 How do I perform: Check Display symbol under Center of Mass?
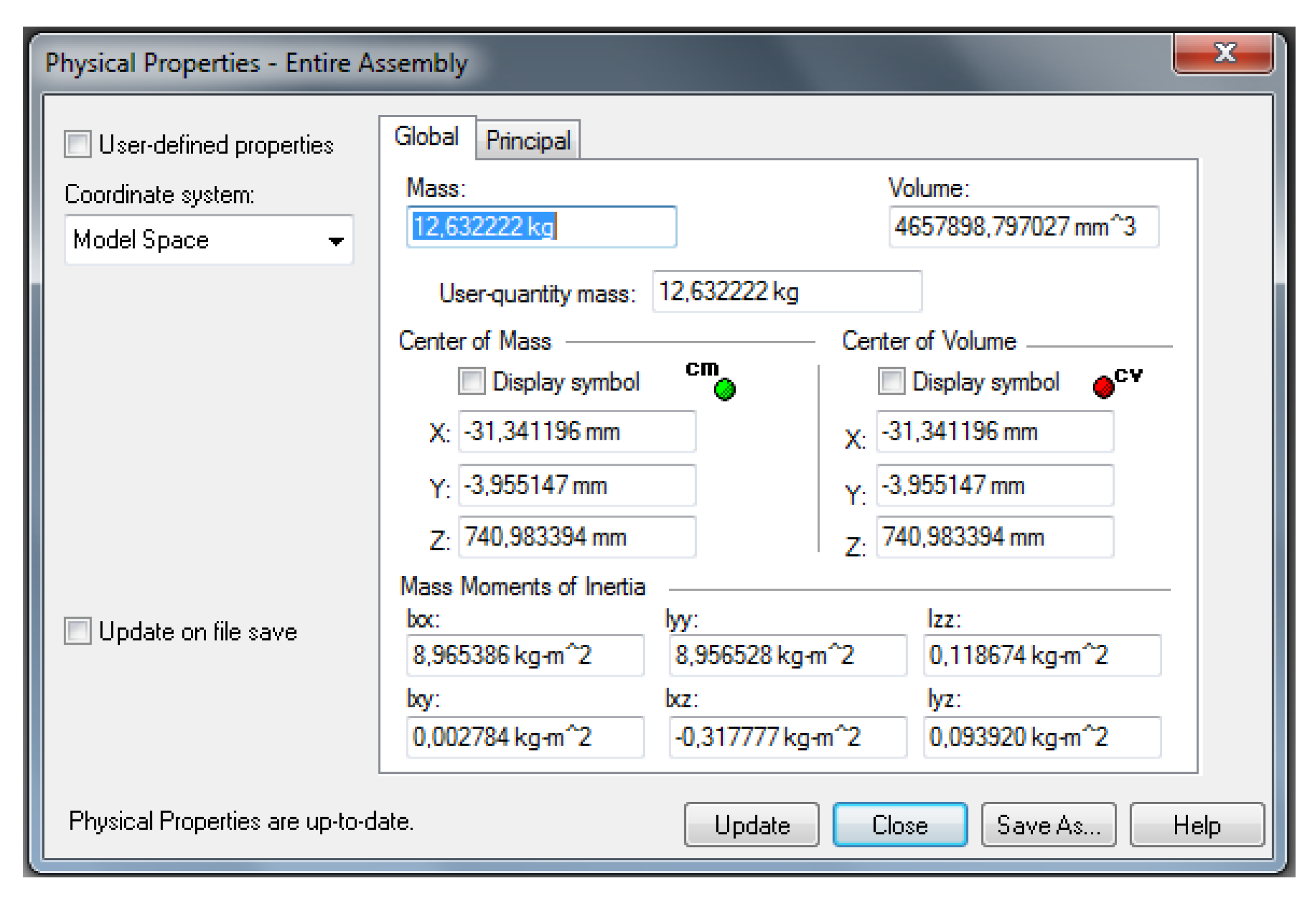(x=472, y=381)
